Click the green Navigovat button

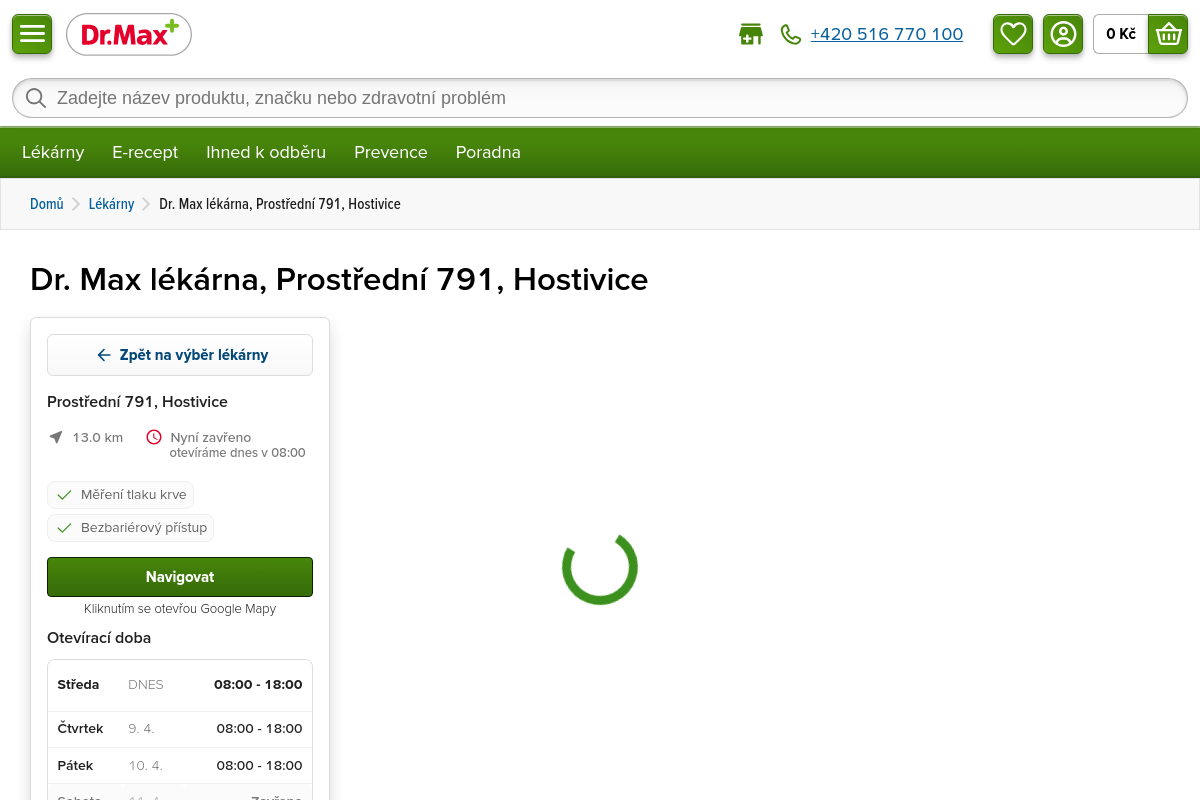point(180,577)
